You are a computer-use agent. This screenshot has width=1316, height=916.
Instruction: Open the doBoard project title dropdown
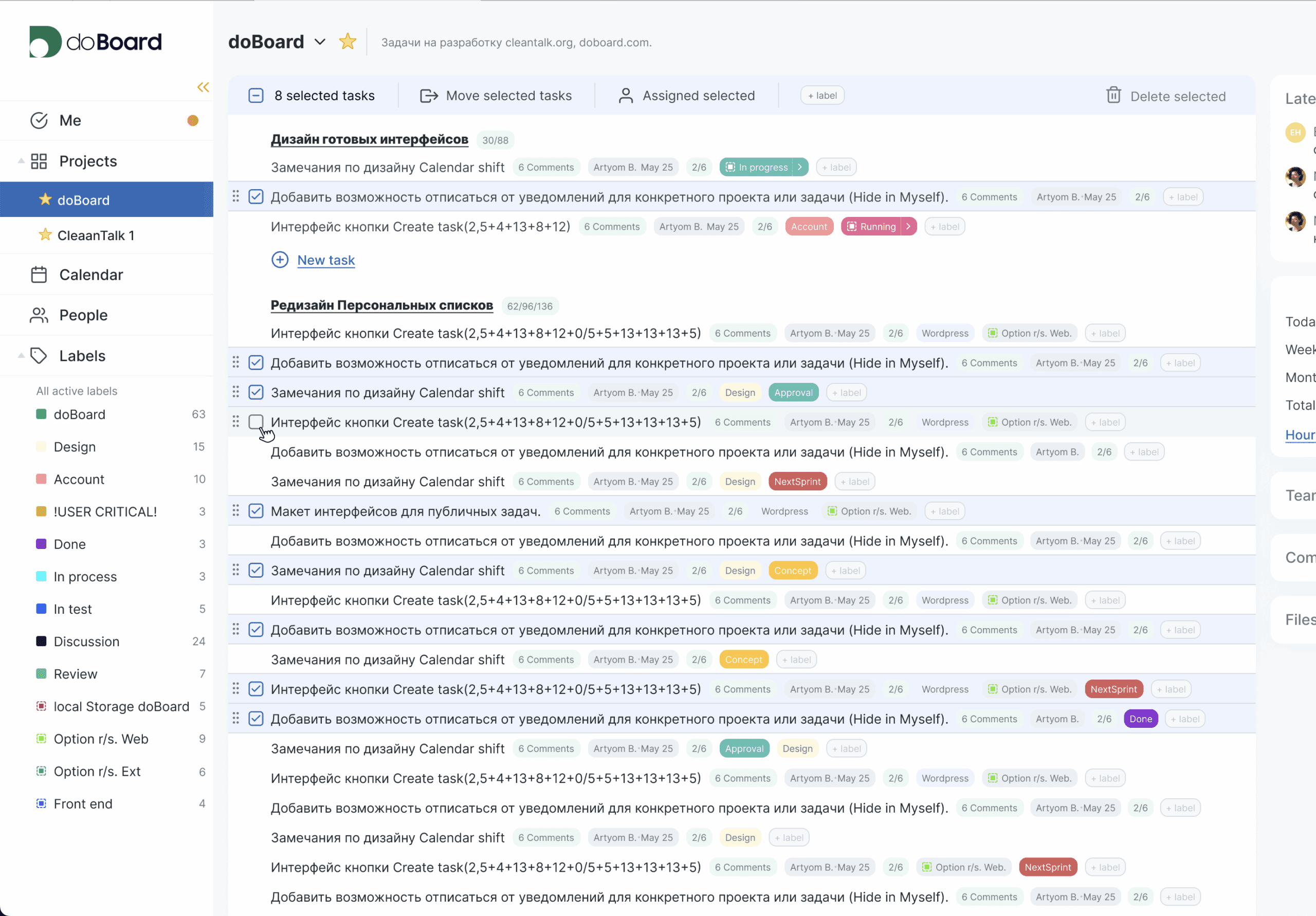tap(320, 42)
